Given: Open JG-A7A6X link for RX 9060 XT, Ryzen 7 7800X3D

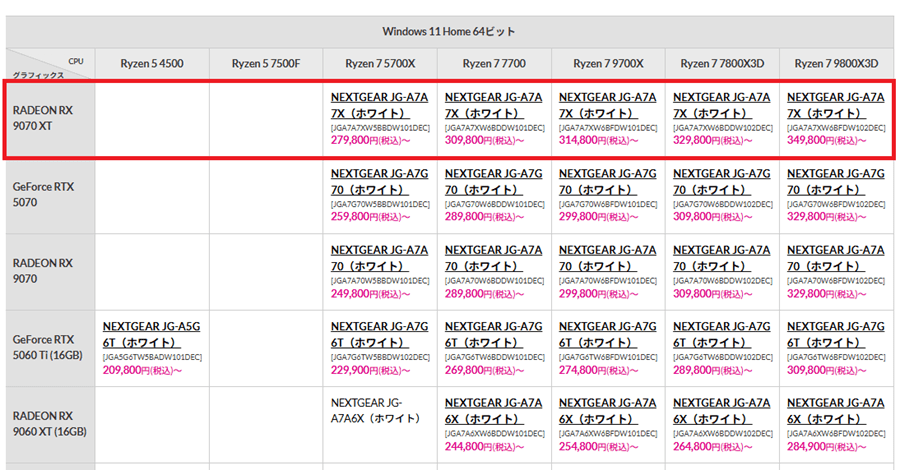Looking at the screenshot, I should pos(721,411).
